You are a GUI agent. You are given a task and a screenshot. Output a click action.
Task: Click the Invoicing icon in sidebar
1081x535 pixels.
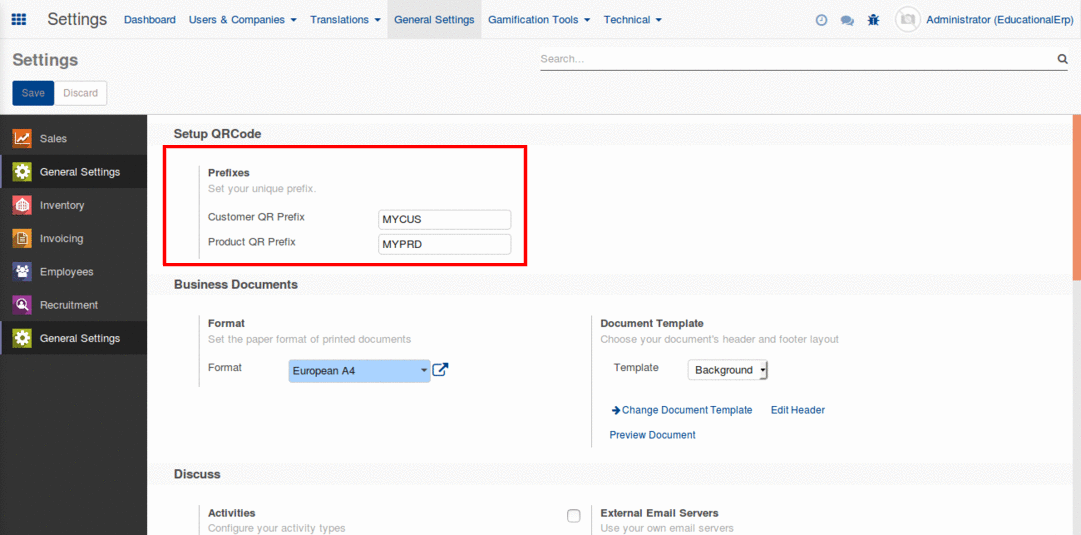[x=23, y=239]
